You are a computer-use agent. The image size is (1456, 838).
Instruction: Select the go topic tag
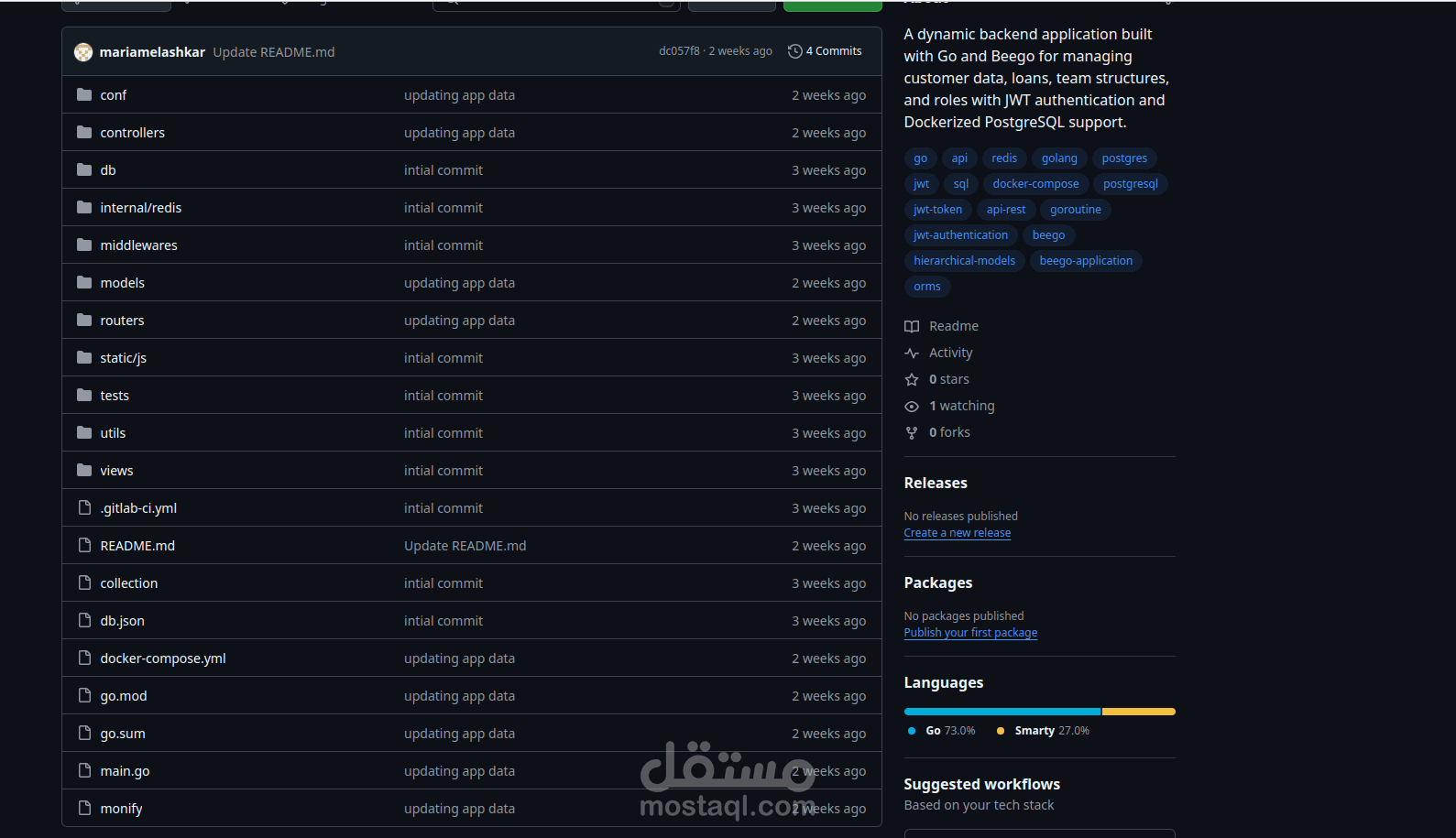921,158
